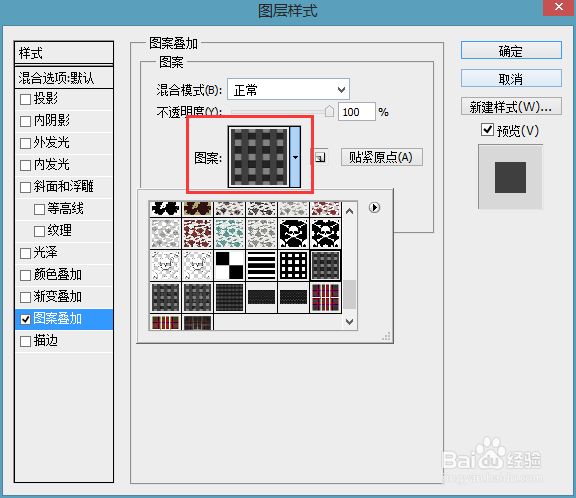Viewport: 576px width, 498px height.
Task: Tick the 等高线 checkbox
Action: point(39,209)
